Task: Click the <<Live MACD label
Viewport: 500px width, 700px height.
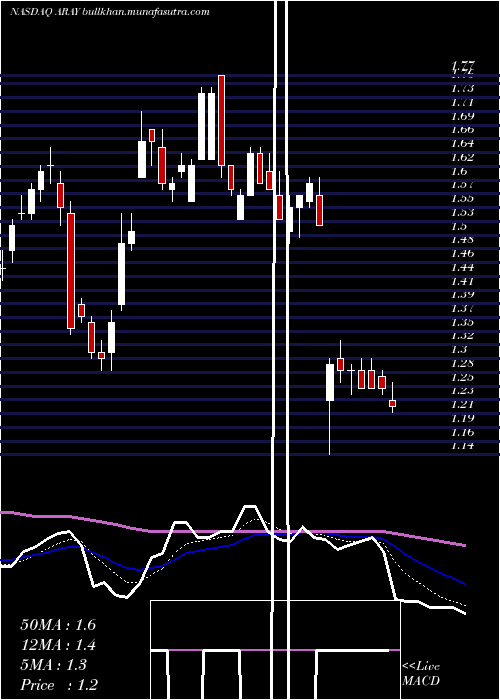Action: (x=421, y=673)
